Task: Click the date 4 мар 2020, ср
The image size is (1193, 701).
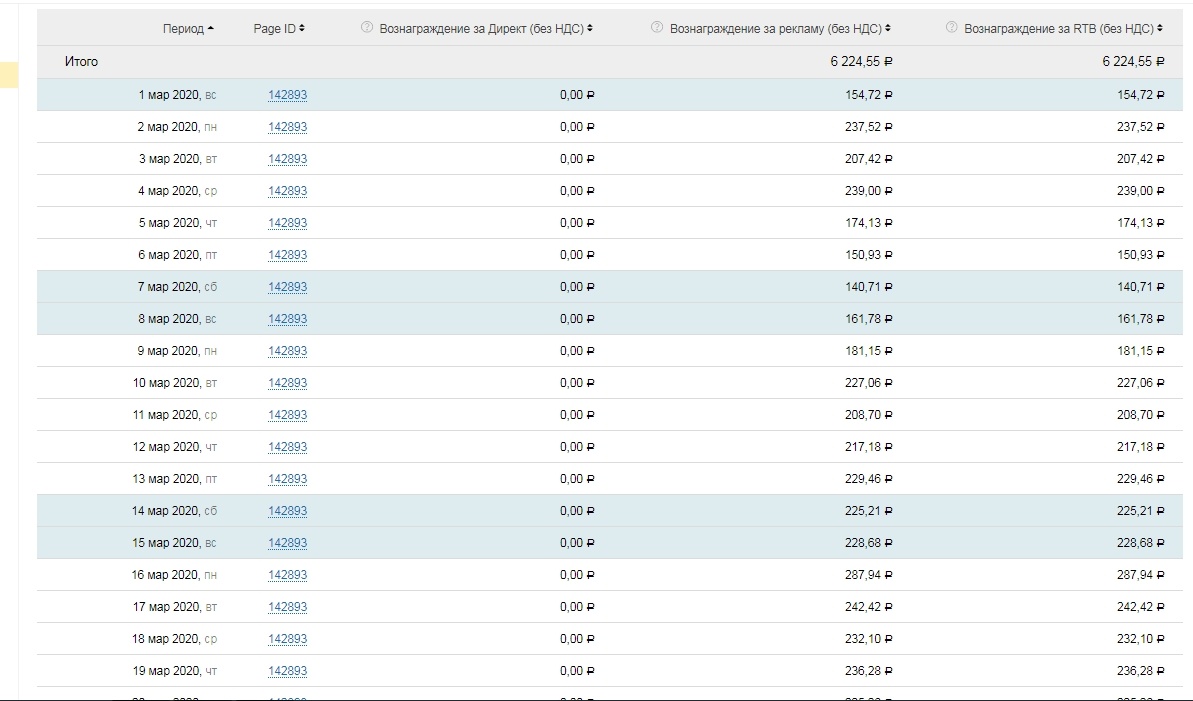Action: tap(177, 191)
